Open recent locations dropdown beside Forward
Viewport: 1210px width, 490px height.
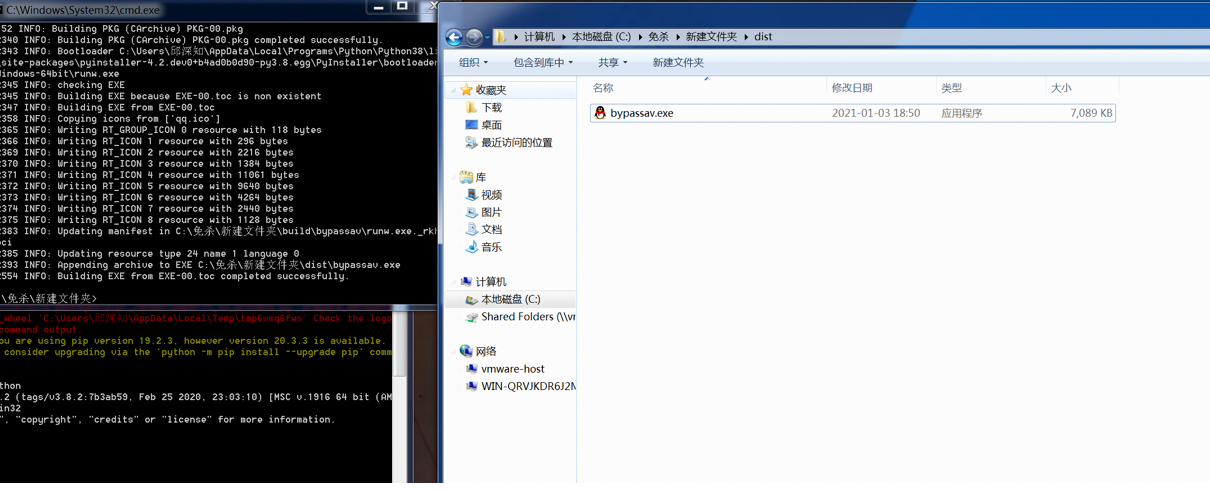coord(487,37)
